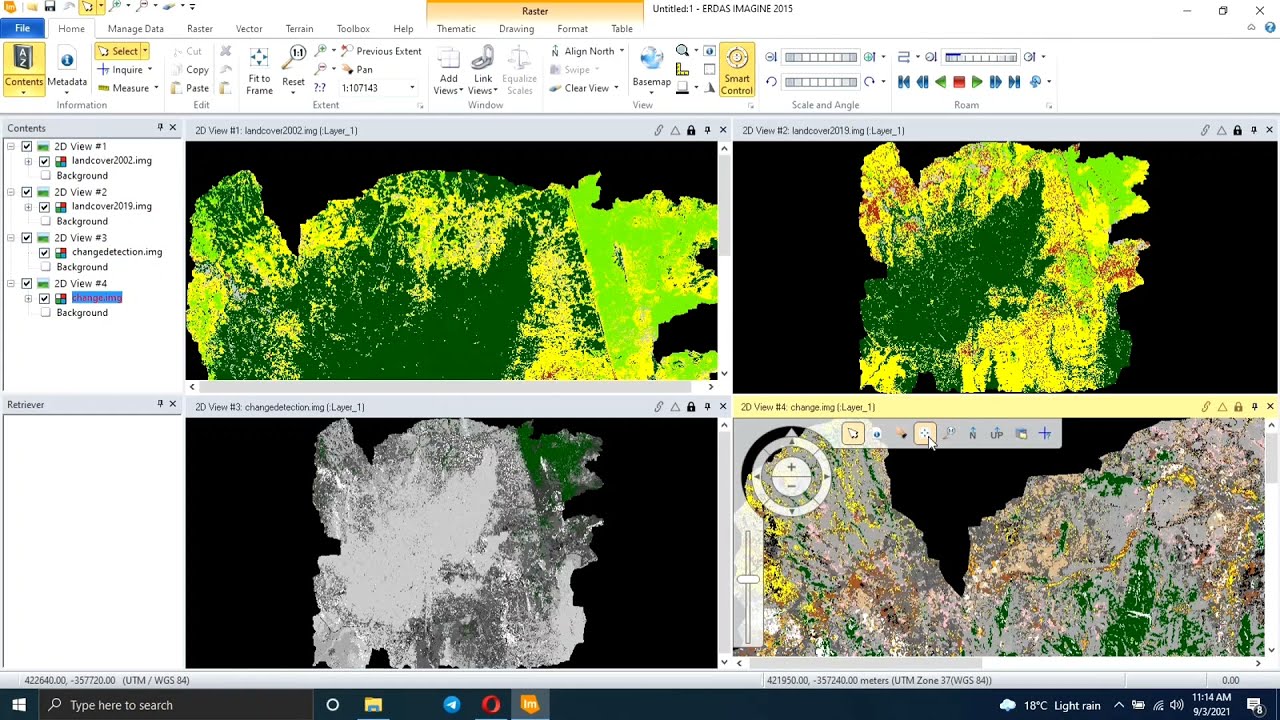Toggle changedetection.img layer checkbox
Viewport: 1280px width, 720px height.
(44, 253)
